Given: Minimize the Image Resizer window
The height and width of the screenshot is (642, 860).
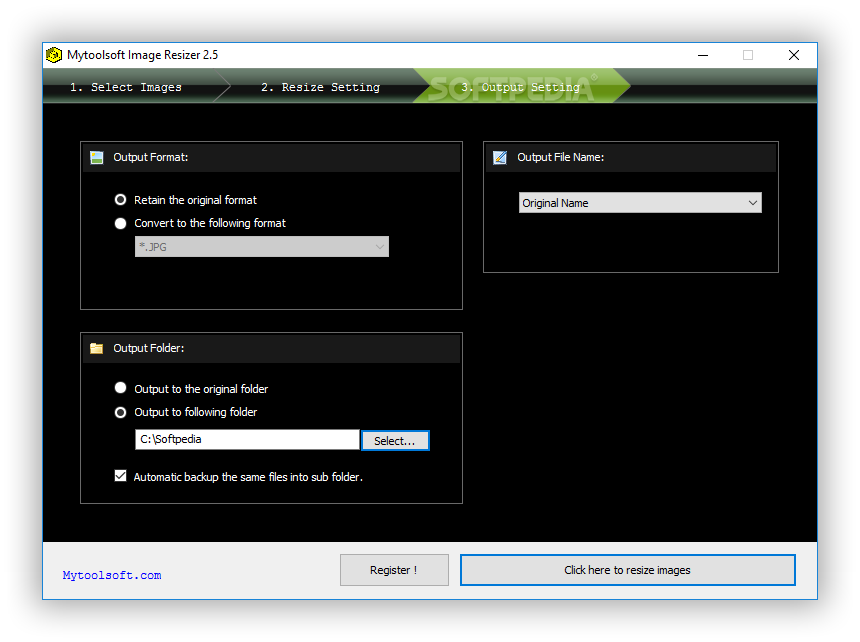Looking at the screenshot, I should (x=703, y=55).
